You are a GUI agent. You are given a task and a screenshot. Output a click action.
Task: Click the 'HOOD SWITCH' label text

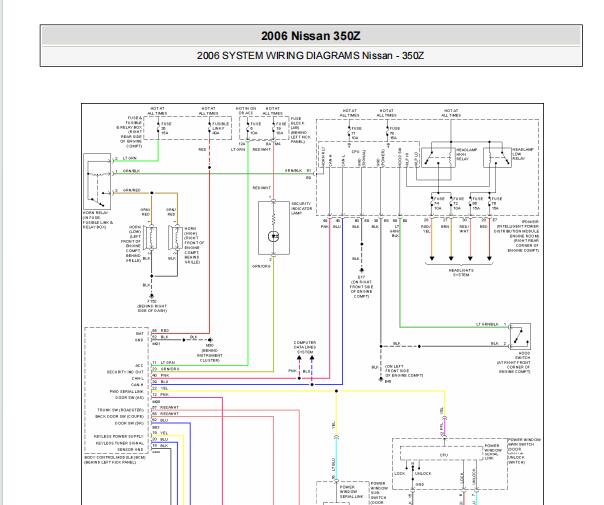click(524, 356)
